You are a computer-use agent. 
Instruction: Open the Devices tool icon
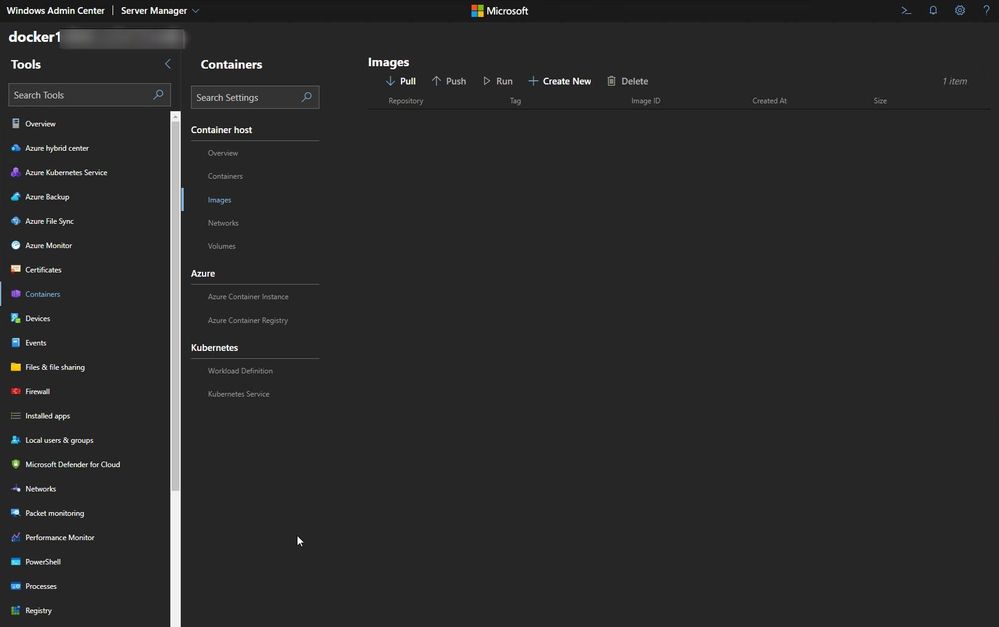click(x=16, y=318)
